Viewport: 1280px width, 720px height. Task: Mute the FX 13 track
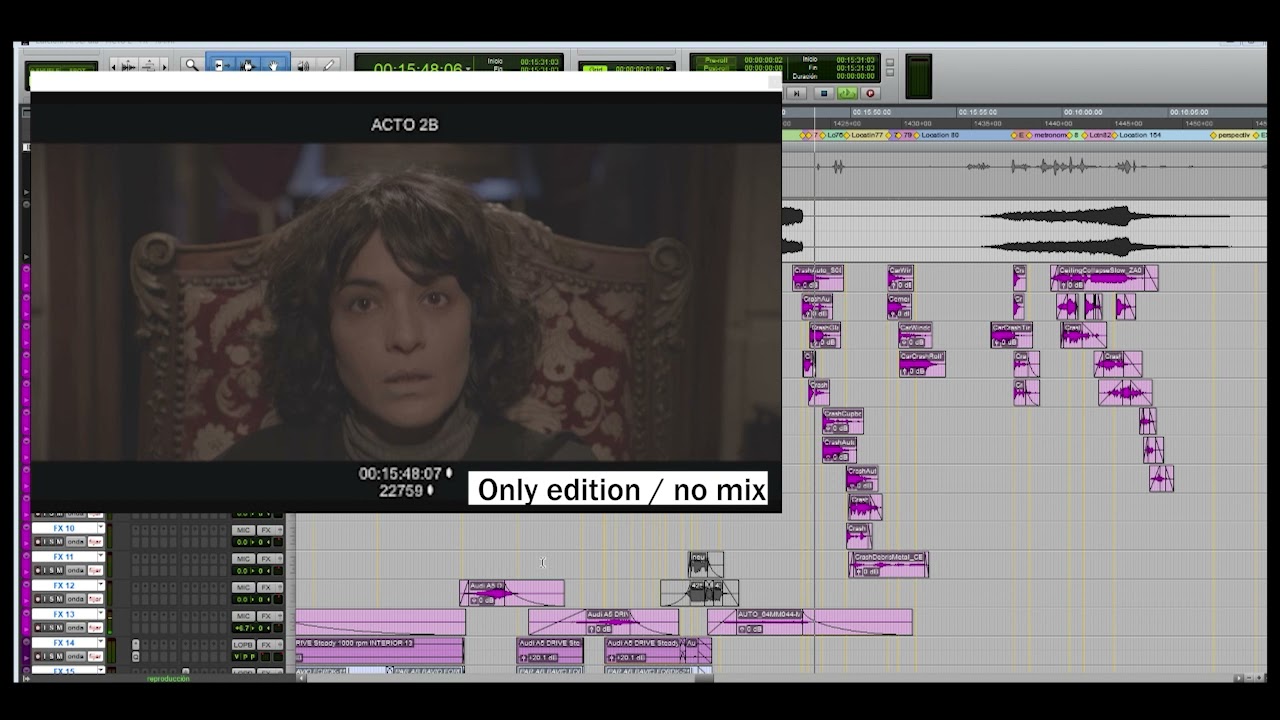tap(60, 627)
